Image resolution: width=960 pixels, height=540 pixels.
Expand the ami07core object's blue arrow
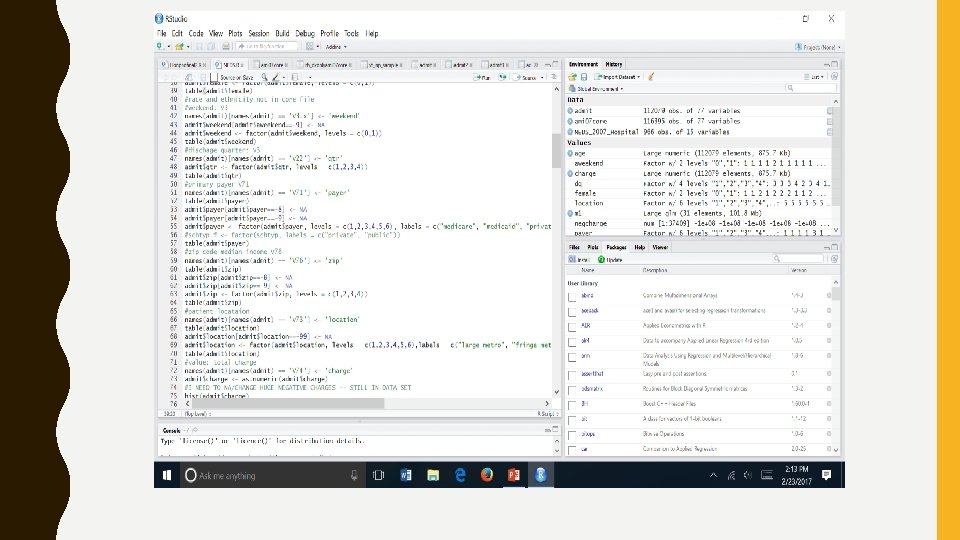point(570,121)
